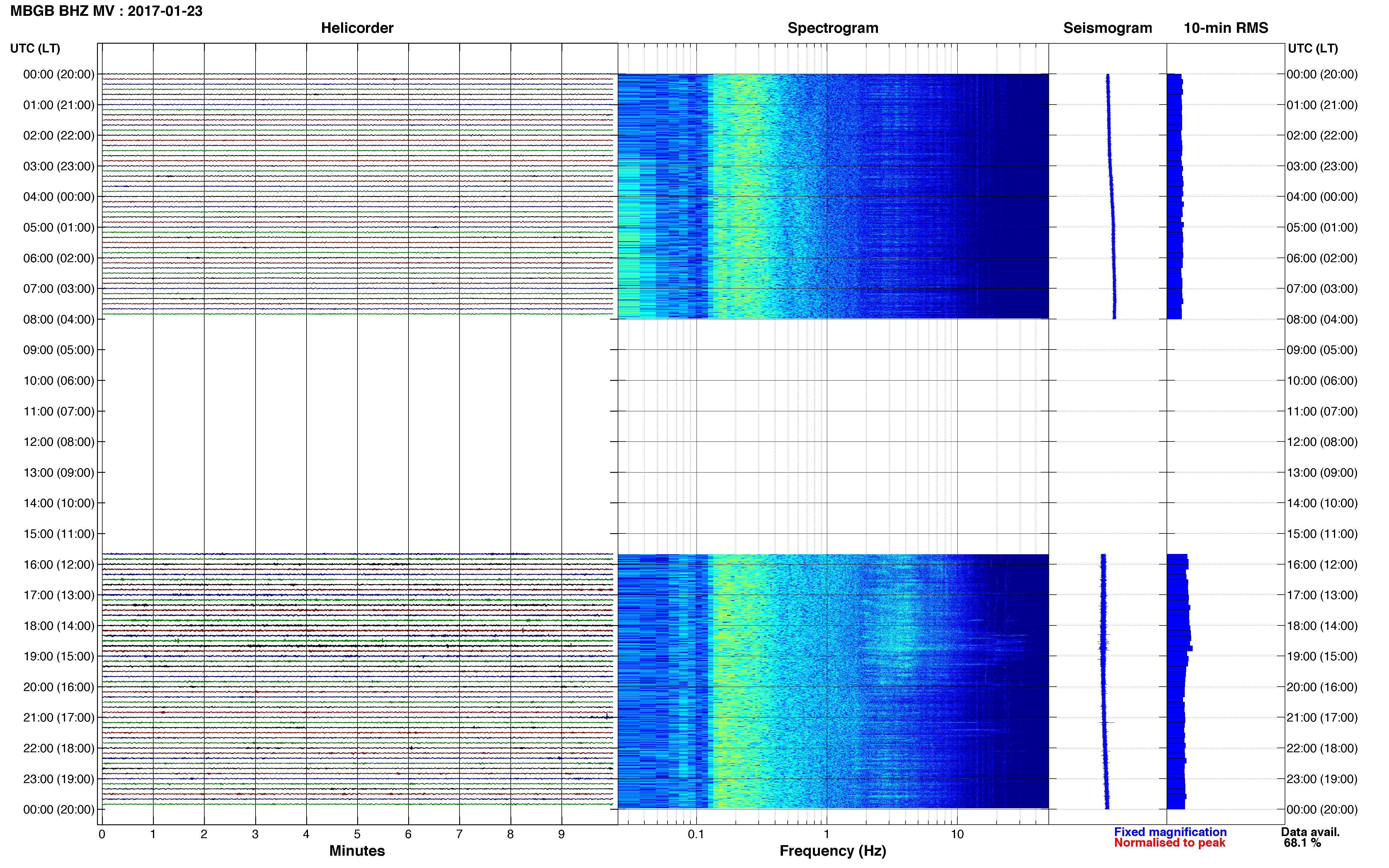Viewport: 1389px width, 868px height.
Task: Click the 'Spectrogram' panel heading
Action: tap(833, 28)
